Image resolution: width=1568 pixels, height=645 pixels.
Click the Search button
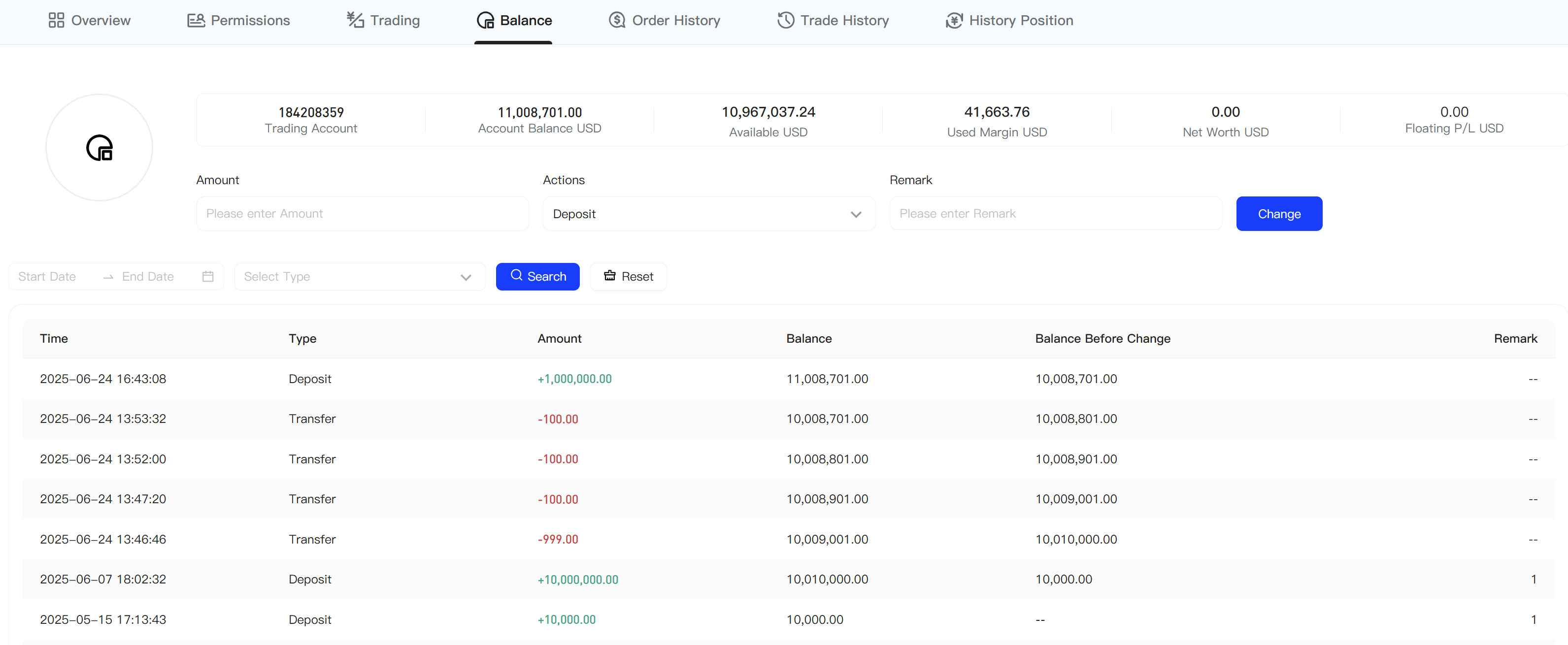click(x=537, y=277)
